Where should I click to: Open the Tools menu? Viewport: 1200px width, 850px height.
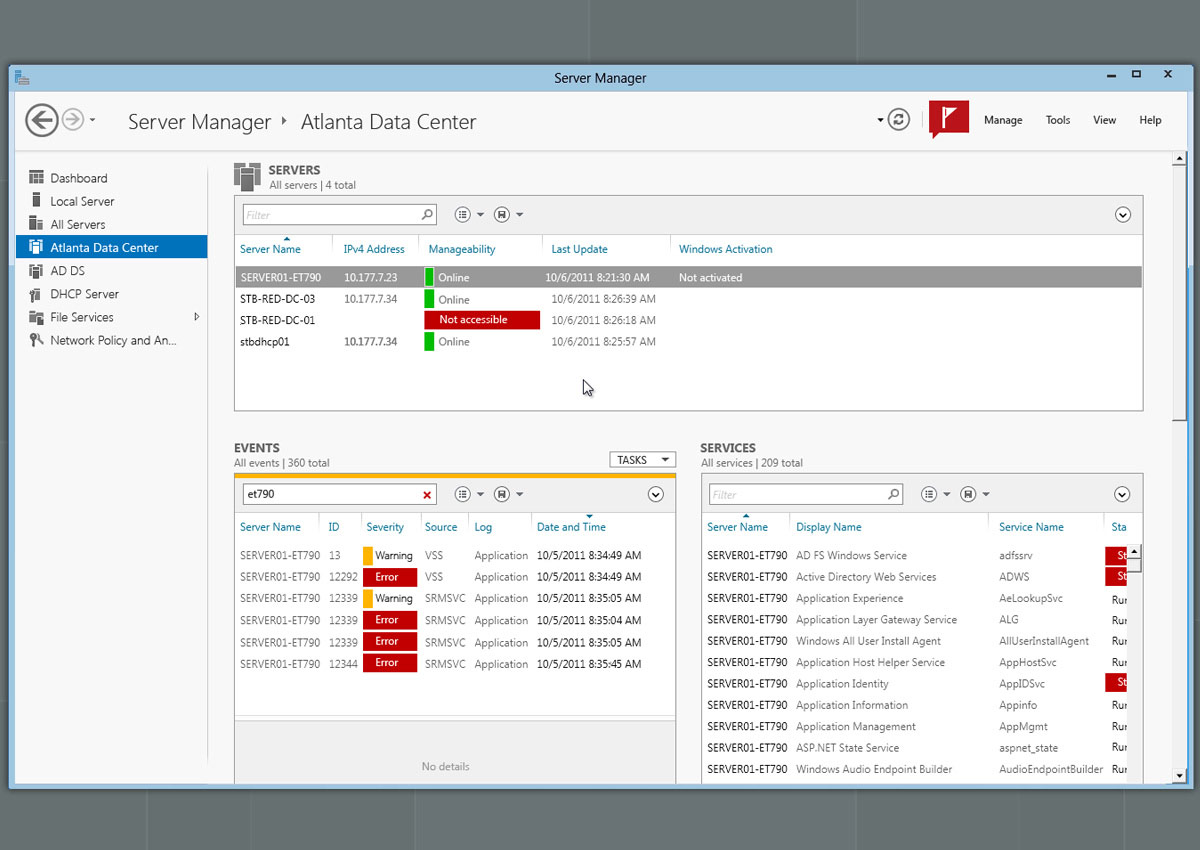pyautogui.click(x=1058, y=120)
